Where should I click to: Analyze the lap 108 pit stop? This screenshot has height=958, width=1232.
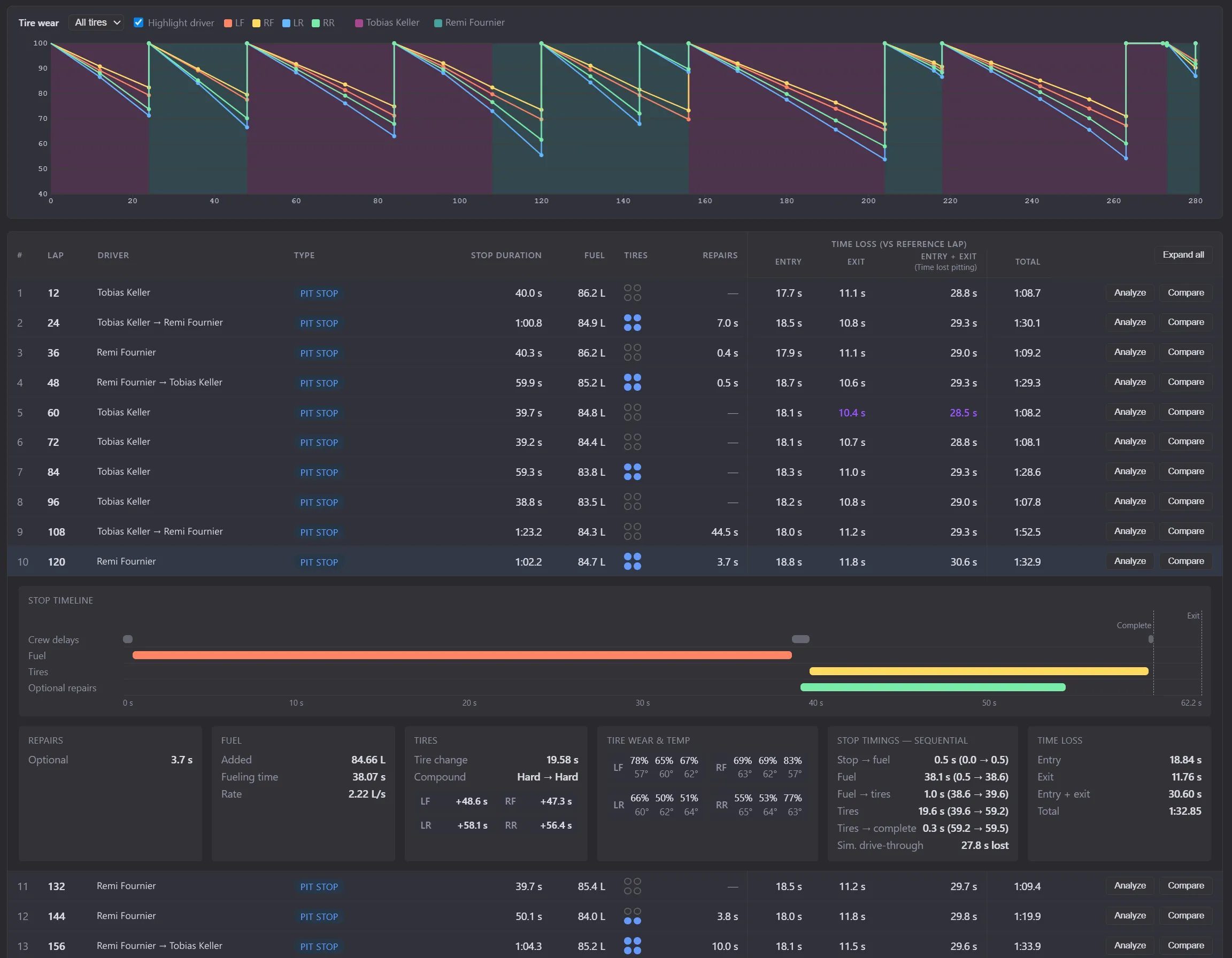tap(1129, 531)
